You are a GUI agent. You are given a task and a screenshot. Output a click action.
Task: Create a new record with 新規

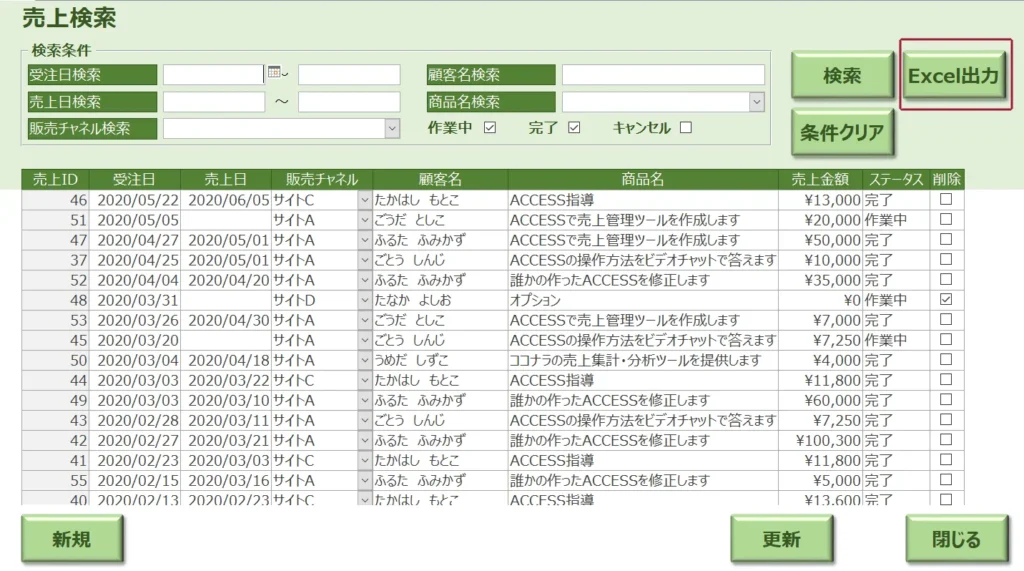click(71, 540)
